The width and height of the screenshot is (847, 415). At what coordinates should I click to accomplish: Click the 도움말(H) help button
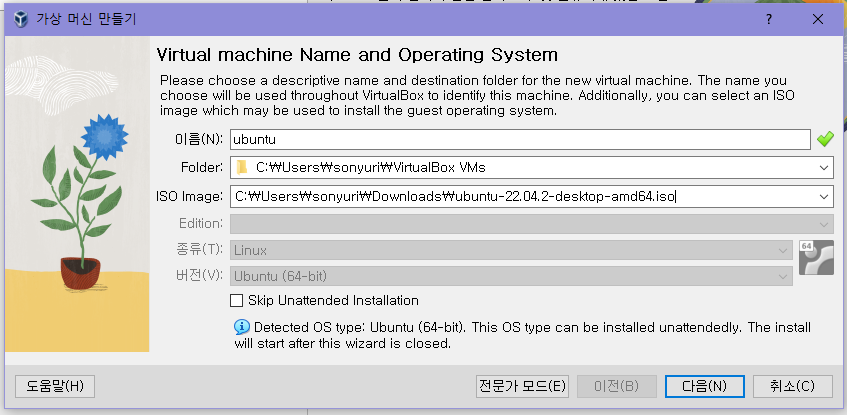click(x=55, y=386)
